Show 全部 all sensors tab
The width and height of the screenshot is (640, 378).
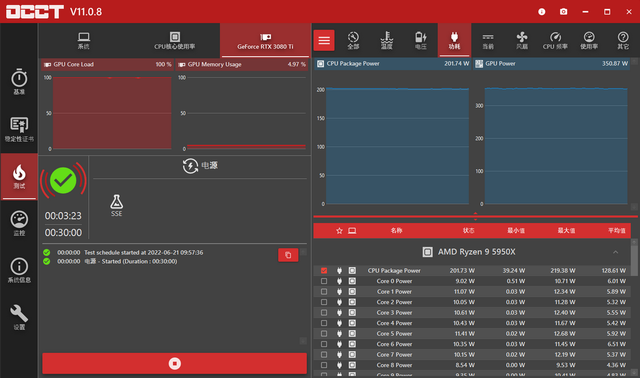coord(353,40)
